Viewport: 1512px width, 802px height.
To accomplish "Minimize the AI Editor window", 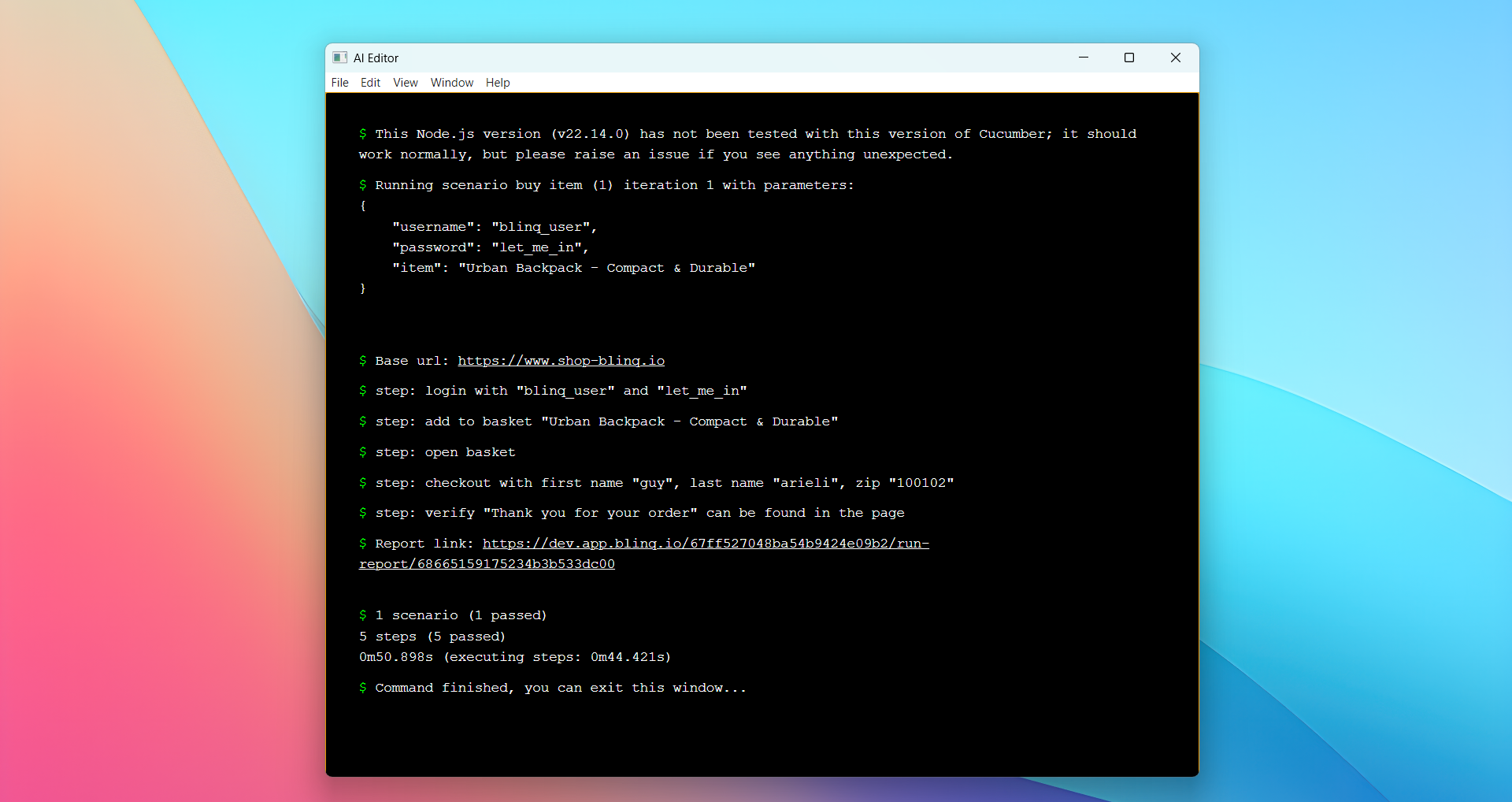I will [x=1084, y=58].
